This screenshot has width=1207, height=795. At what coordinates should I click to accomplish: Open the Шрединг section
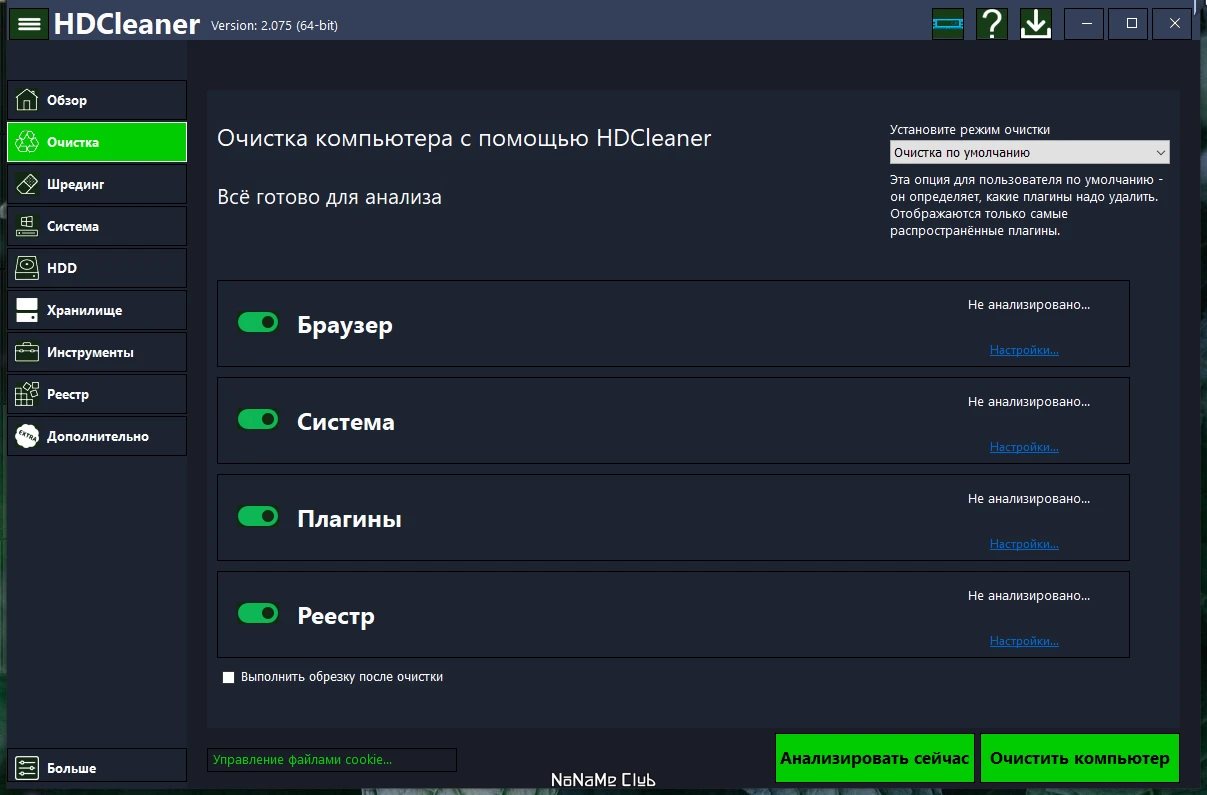point(97,184)
